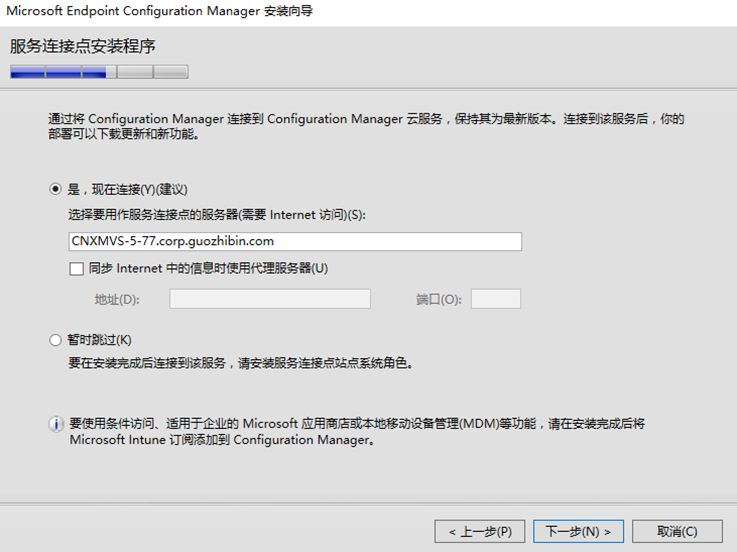Cancel the setup wizard with "取消(C)"

tap(677, 531)
